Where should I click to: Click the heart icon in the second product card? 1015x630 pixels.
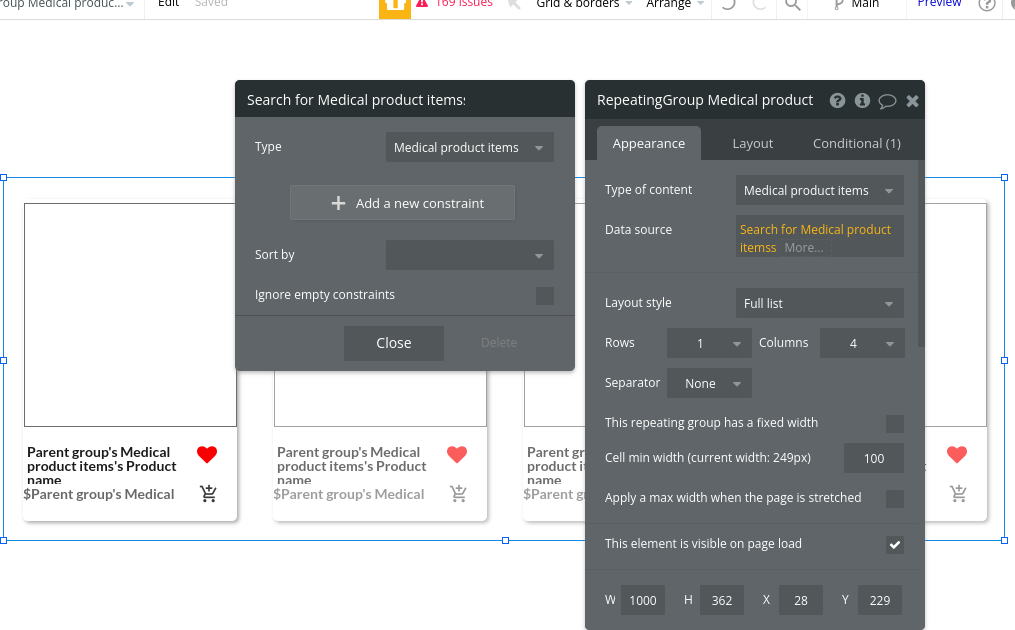click(457, 455)
